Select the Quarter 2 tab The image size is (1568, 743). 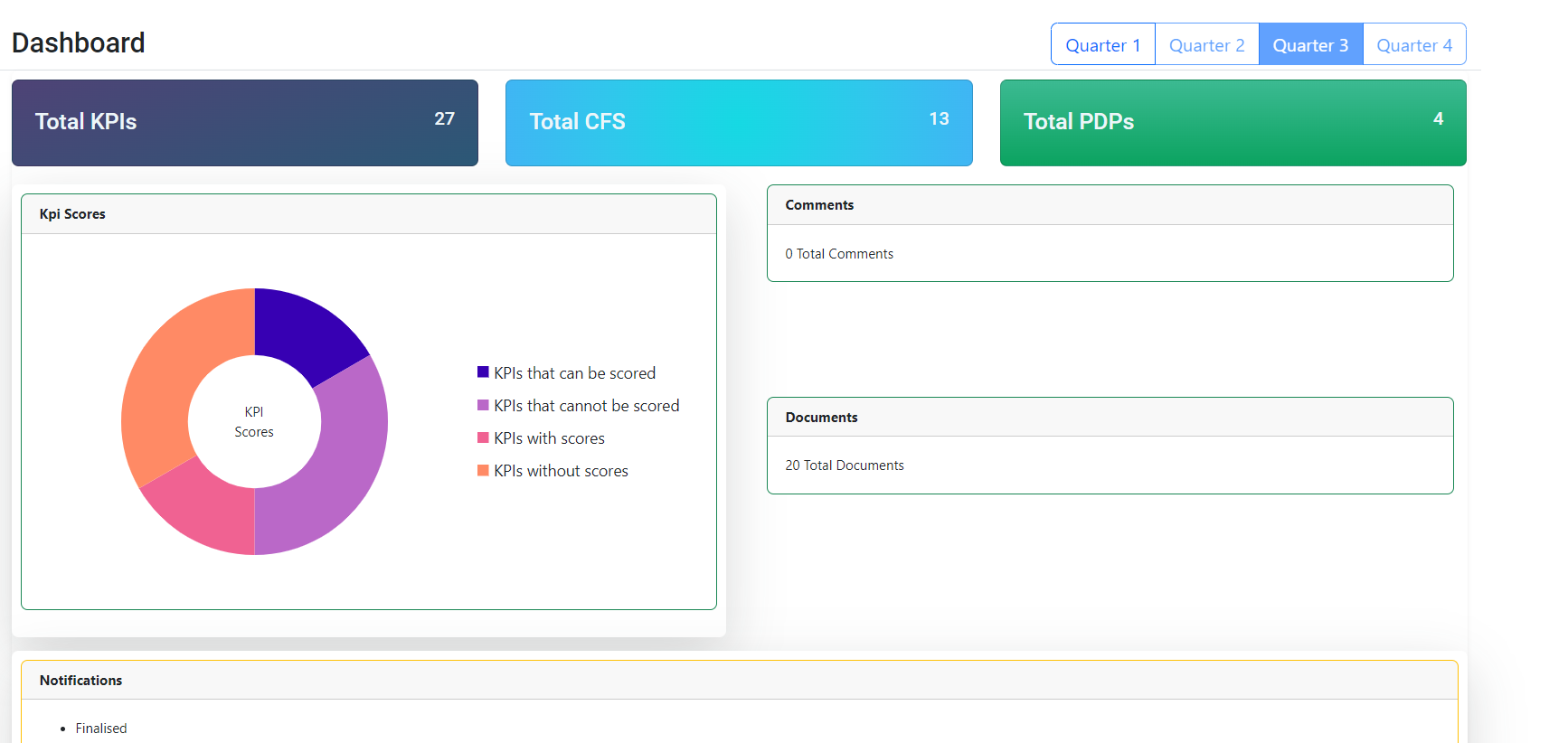pyautogui.click(x=1206, y=45)
